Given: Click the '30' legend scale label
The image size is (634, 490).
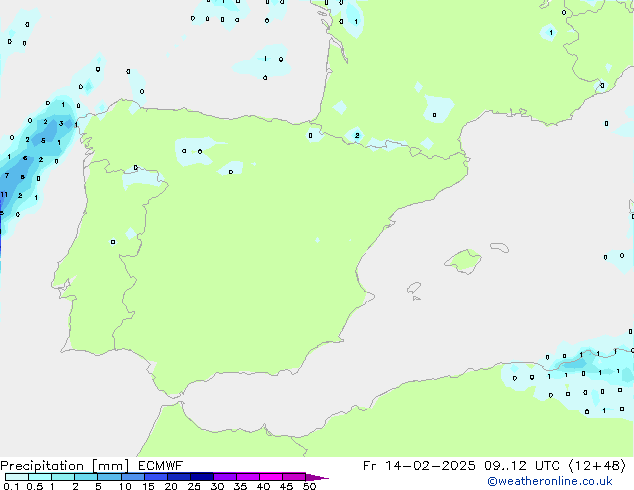Looking at the screenshot, I should tap(217, 486).
